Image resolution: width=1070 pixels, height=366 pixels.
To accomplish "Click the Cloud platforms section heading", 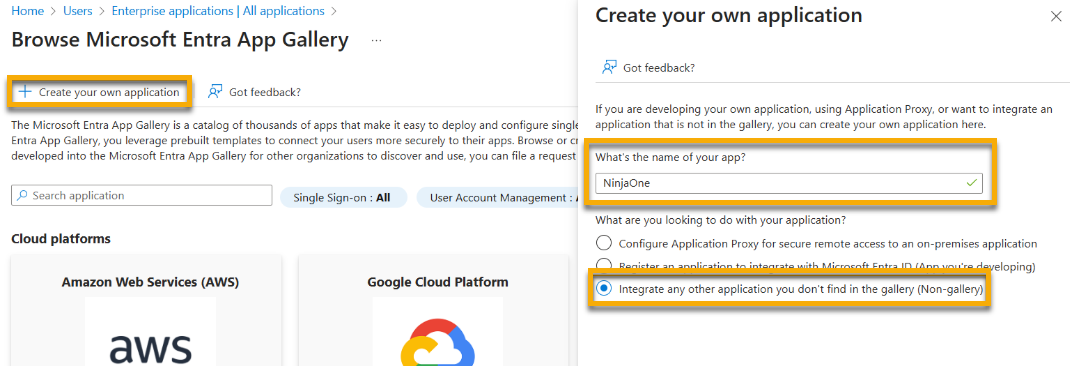I will pyautogui.click(x=61, y=238).
